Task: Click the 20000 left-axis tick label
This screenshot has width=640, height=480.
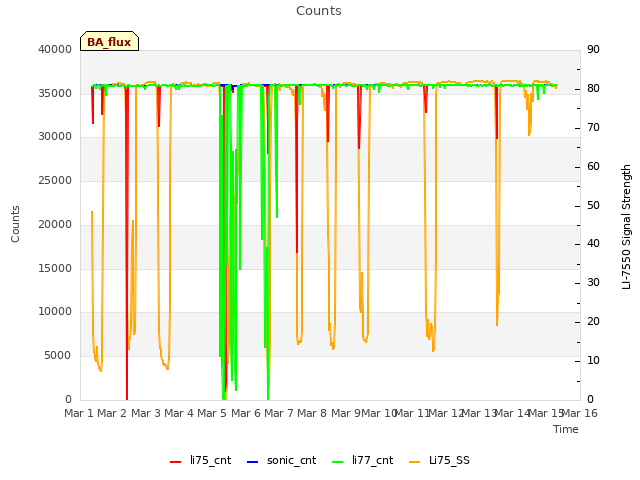Action: tap(55, 224)
